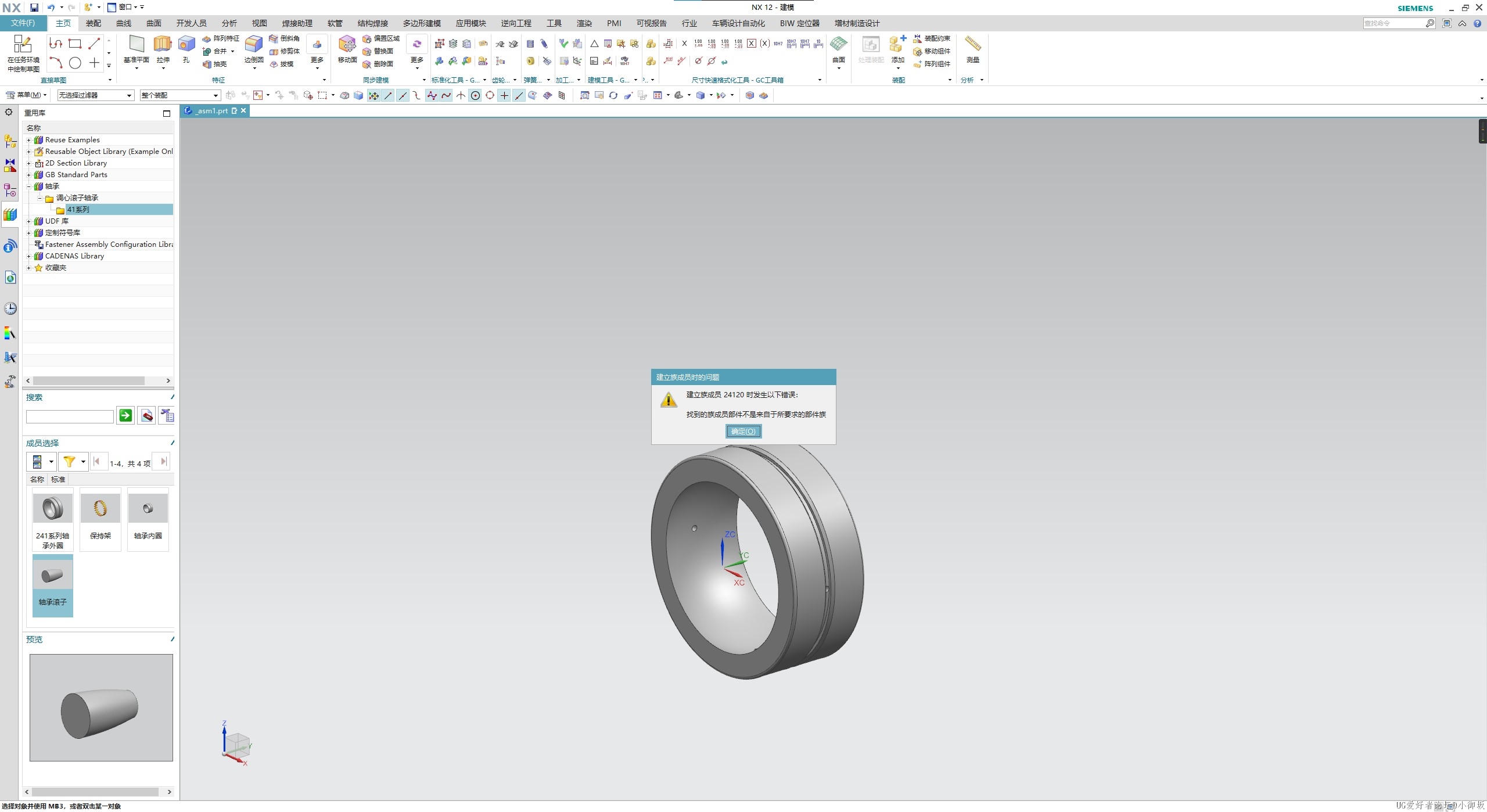
Task: Toggle the arc center snap option
Action: coord(475,95)
